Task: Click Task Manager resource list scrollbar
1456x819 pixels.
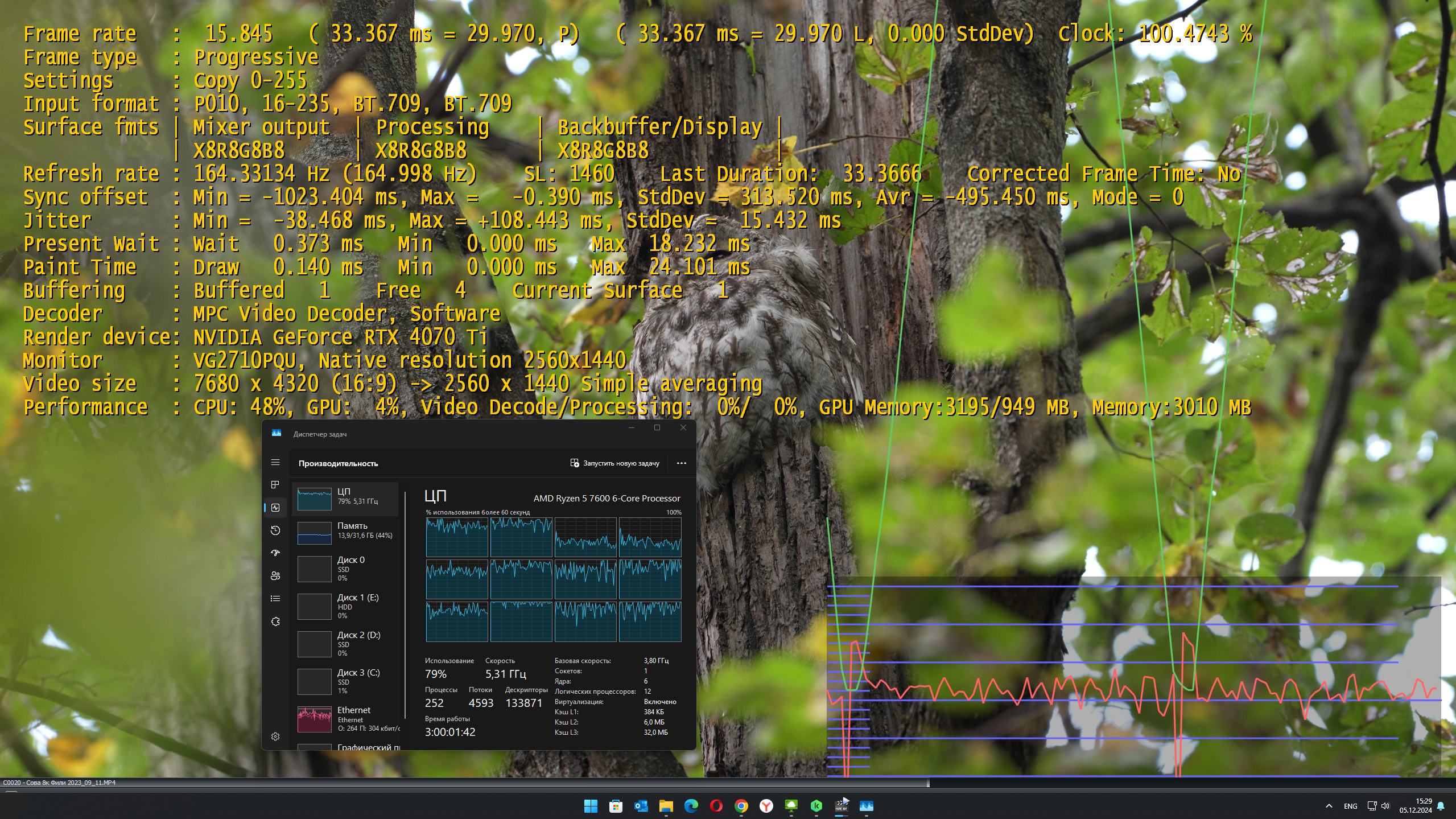Action: click(405, 603)
